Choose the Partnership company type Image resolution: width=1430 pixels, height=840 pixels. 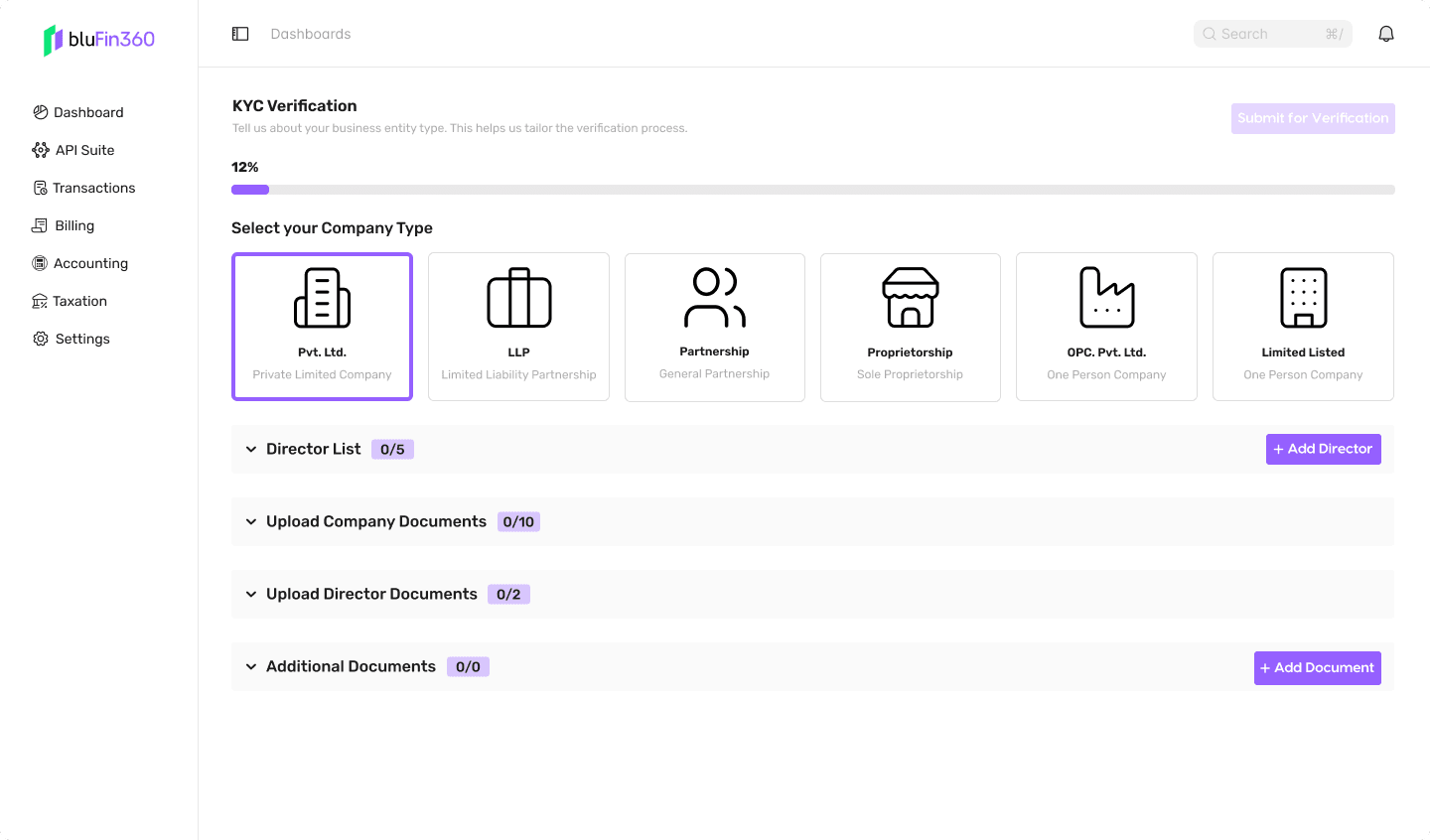click(x=714, y=327)
